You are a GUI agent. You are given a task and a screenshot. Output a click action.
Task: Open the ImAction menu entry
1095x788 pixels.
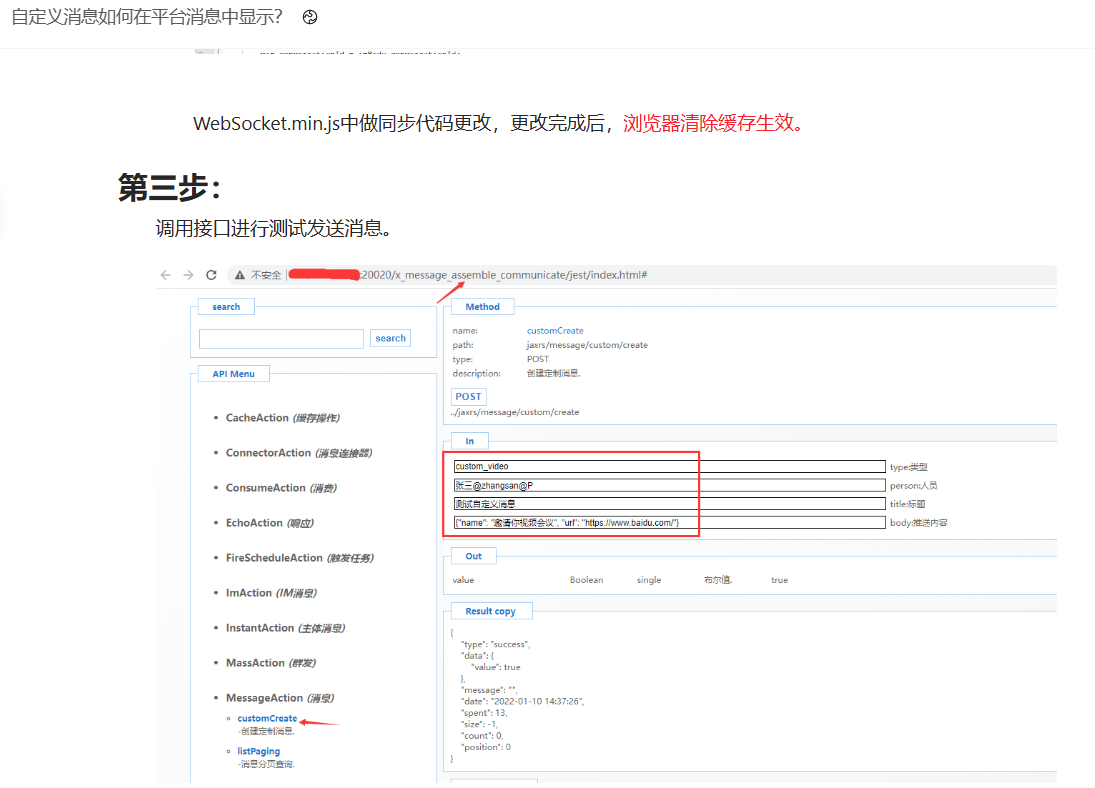click(271, 592)
